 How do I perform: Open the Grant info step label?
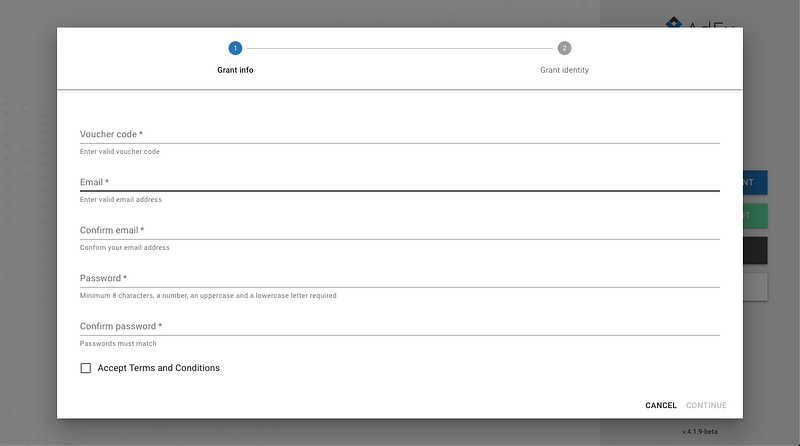(235, 70)
